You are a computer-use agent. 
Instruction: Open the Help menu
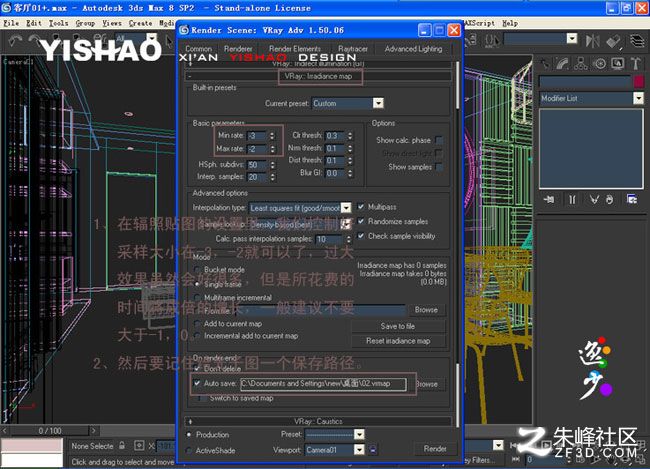tap(510, 23)
